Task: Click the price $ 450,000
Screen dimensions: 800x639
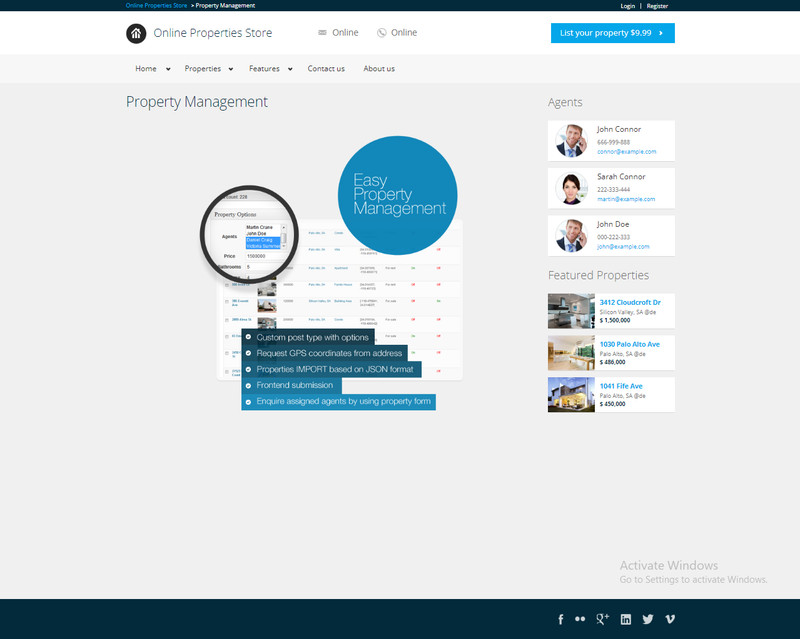Action: (612, 404)
